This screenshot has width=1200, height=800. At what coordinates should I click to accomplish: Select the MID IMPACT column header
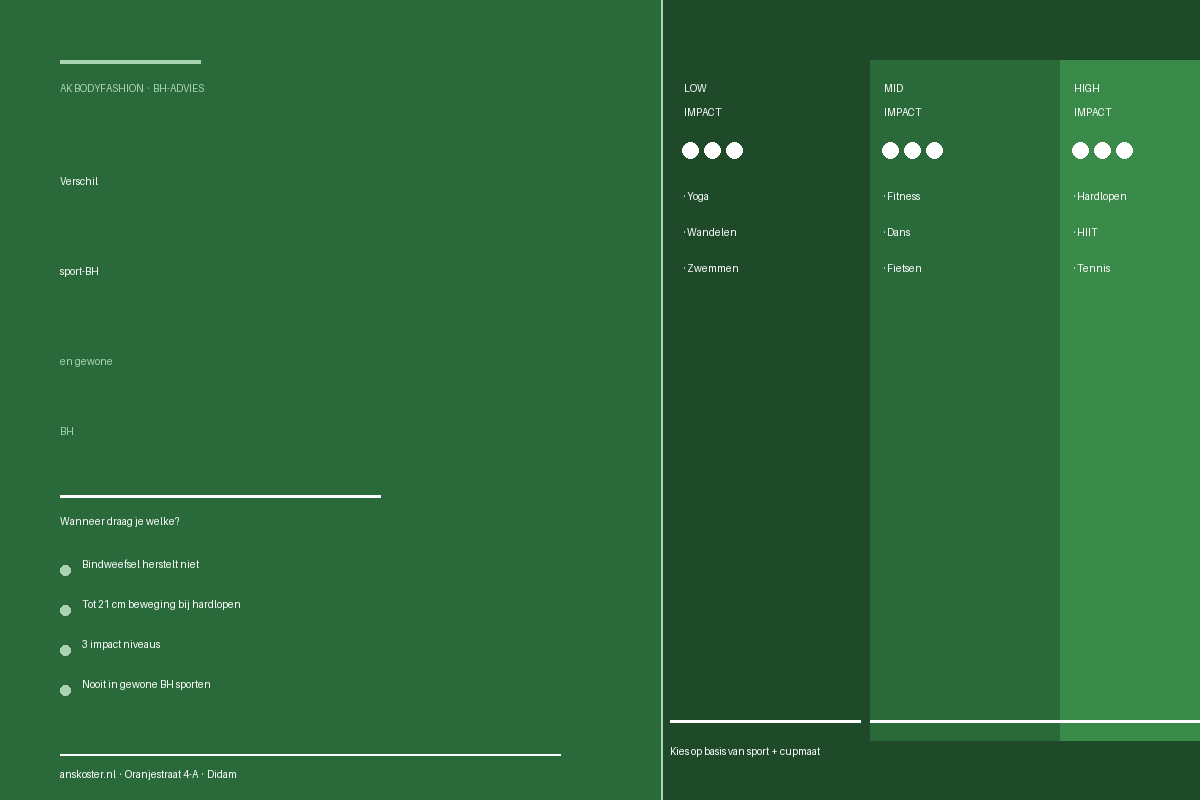[903, 100]
